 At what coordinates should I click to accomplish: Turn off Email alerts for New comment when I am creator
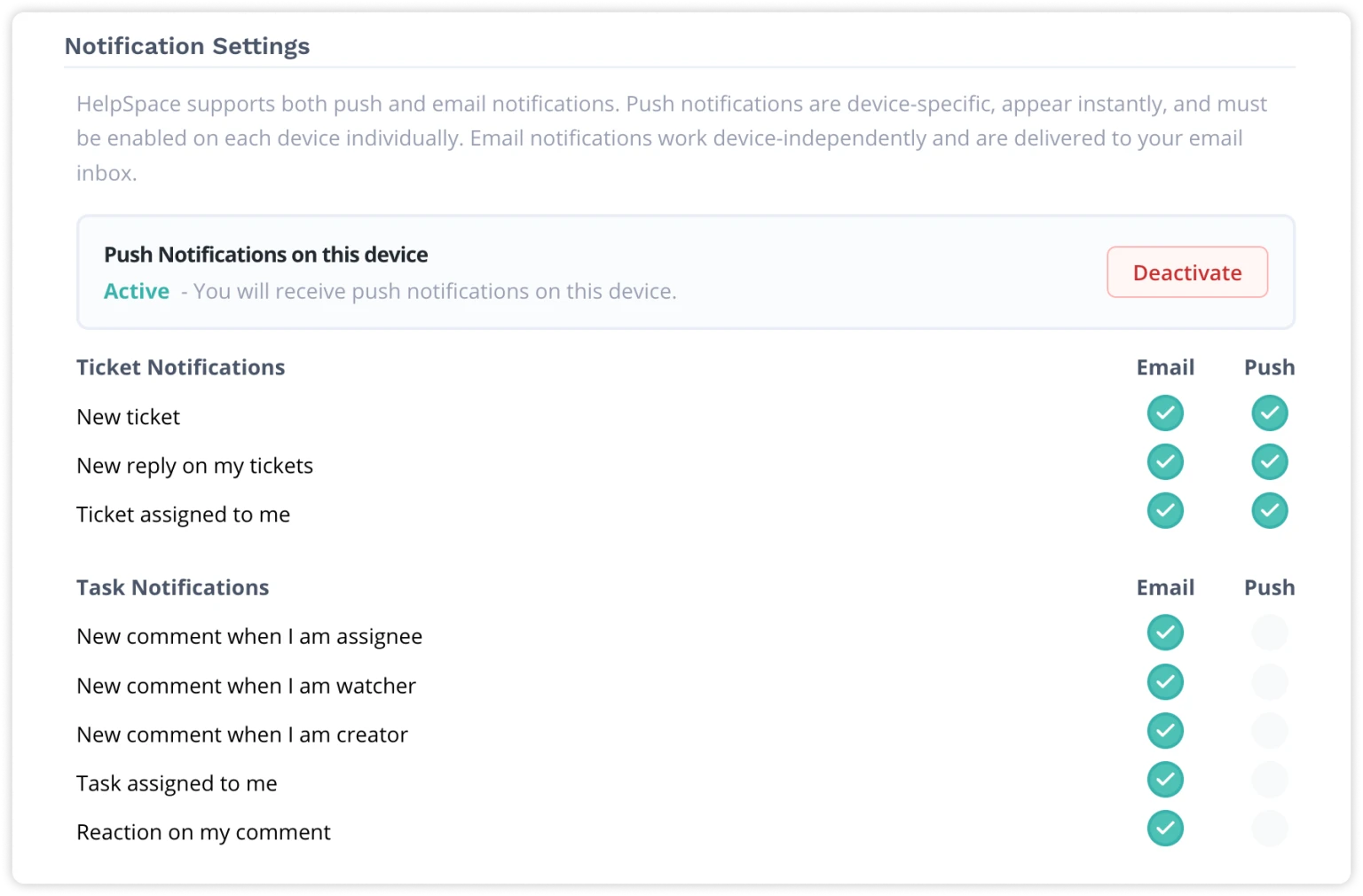[1165, 730]
